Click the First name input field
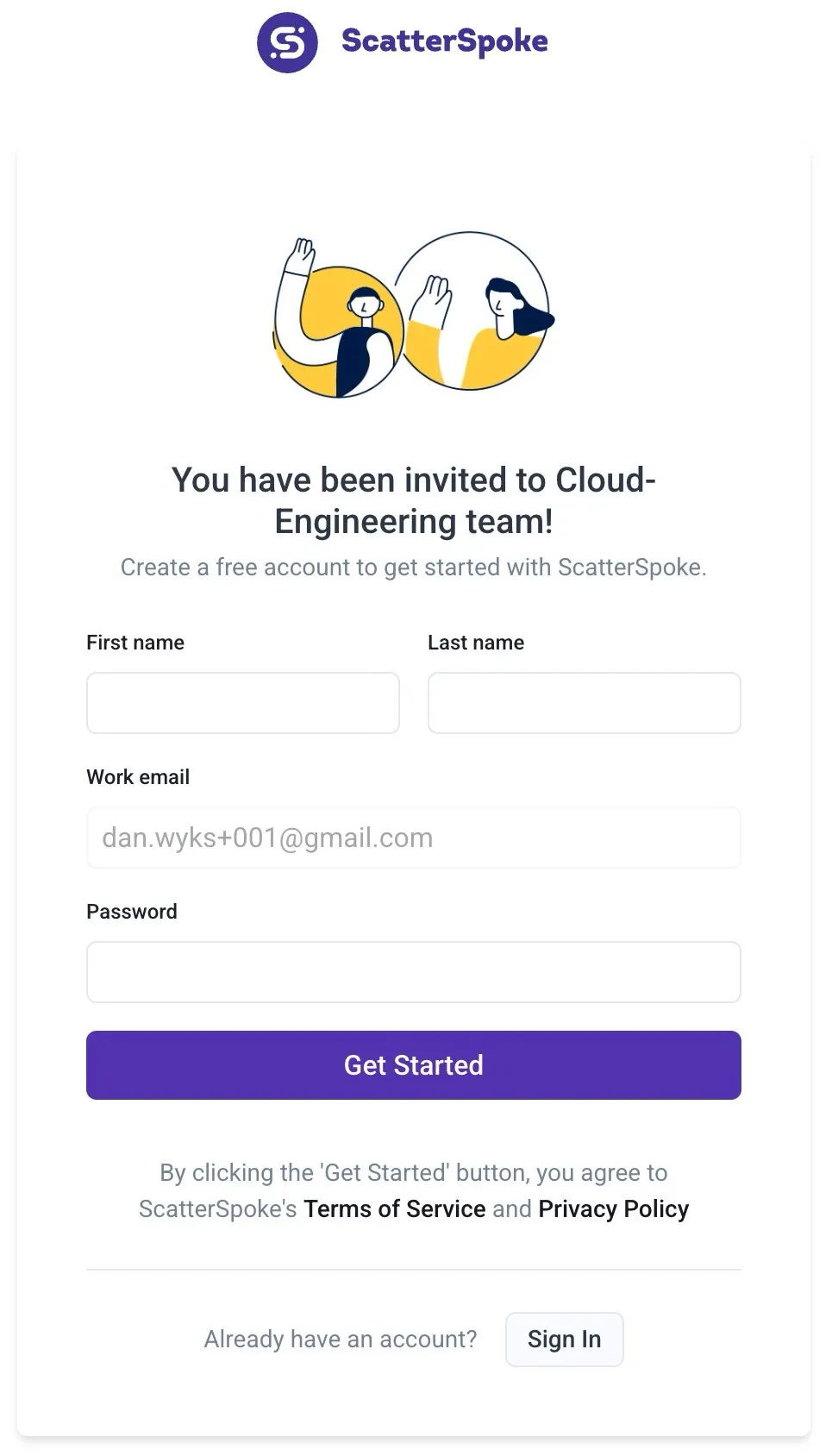Image resolution: width=832 pixels, height=1456 pixels. 242,703
